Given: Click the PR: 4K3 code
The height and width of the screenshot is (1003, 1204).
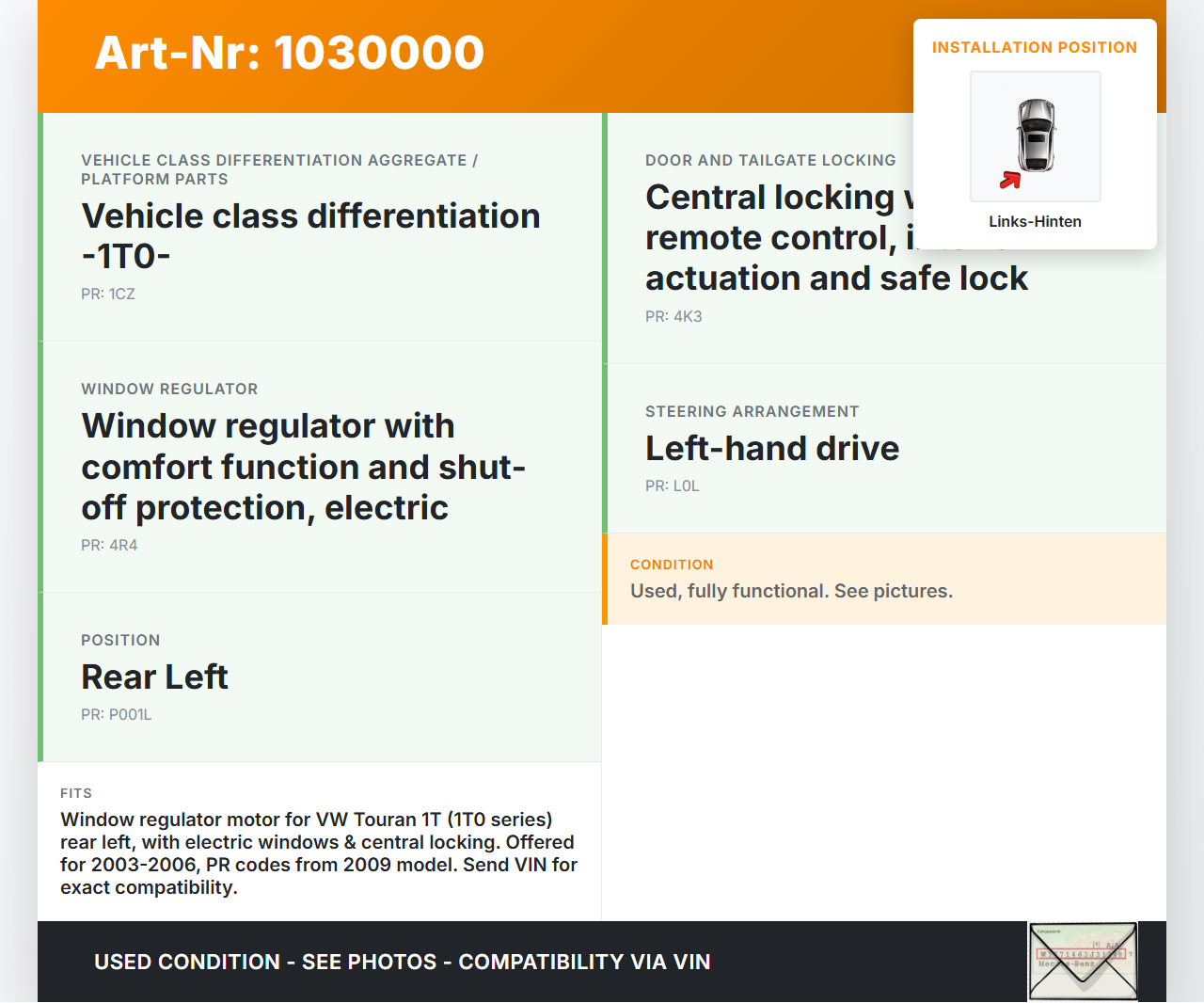Looking at the screenshot, I should coord(673,316).
